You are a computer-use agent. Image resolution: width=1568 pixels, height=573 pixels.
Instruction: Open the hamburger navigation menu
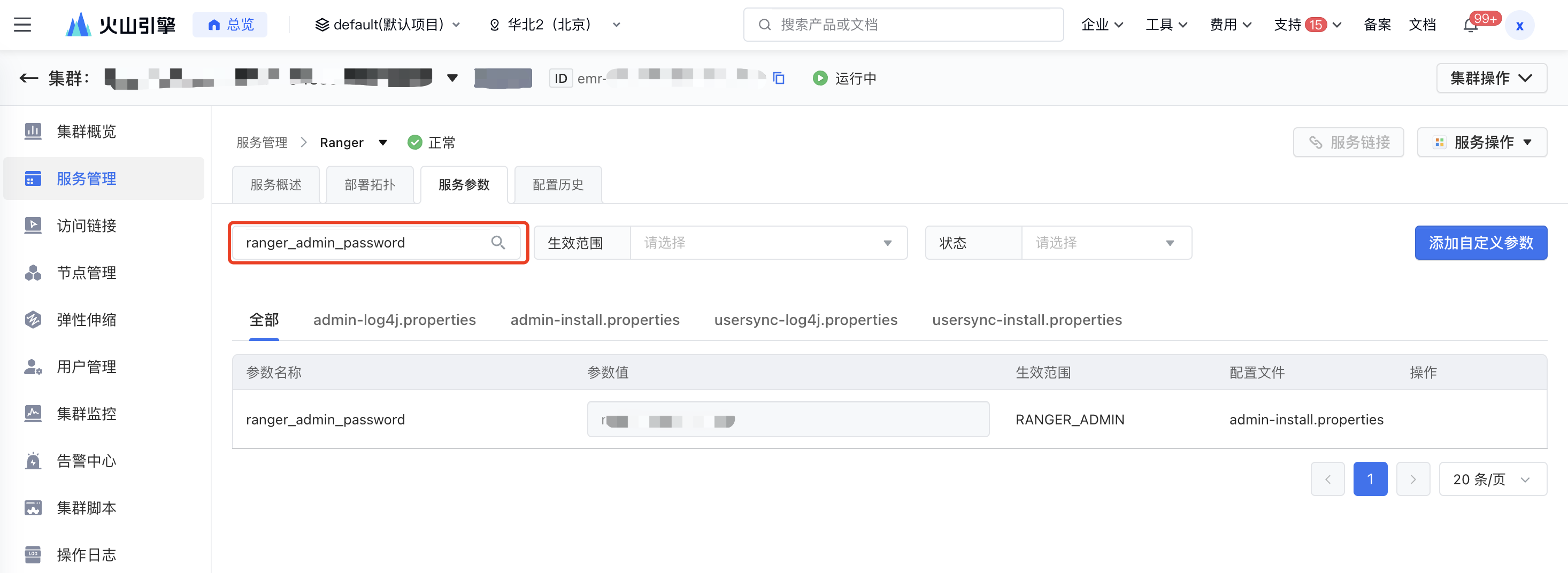coord(22,25)
